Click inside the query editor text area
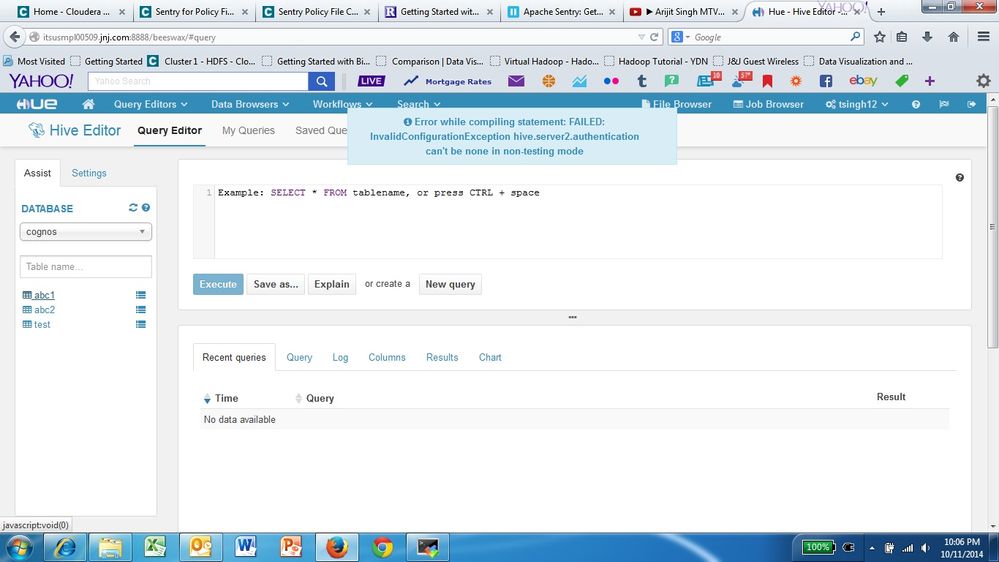 point(578,222)
